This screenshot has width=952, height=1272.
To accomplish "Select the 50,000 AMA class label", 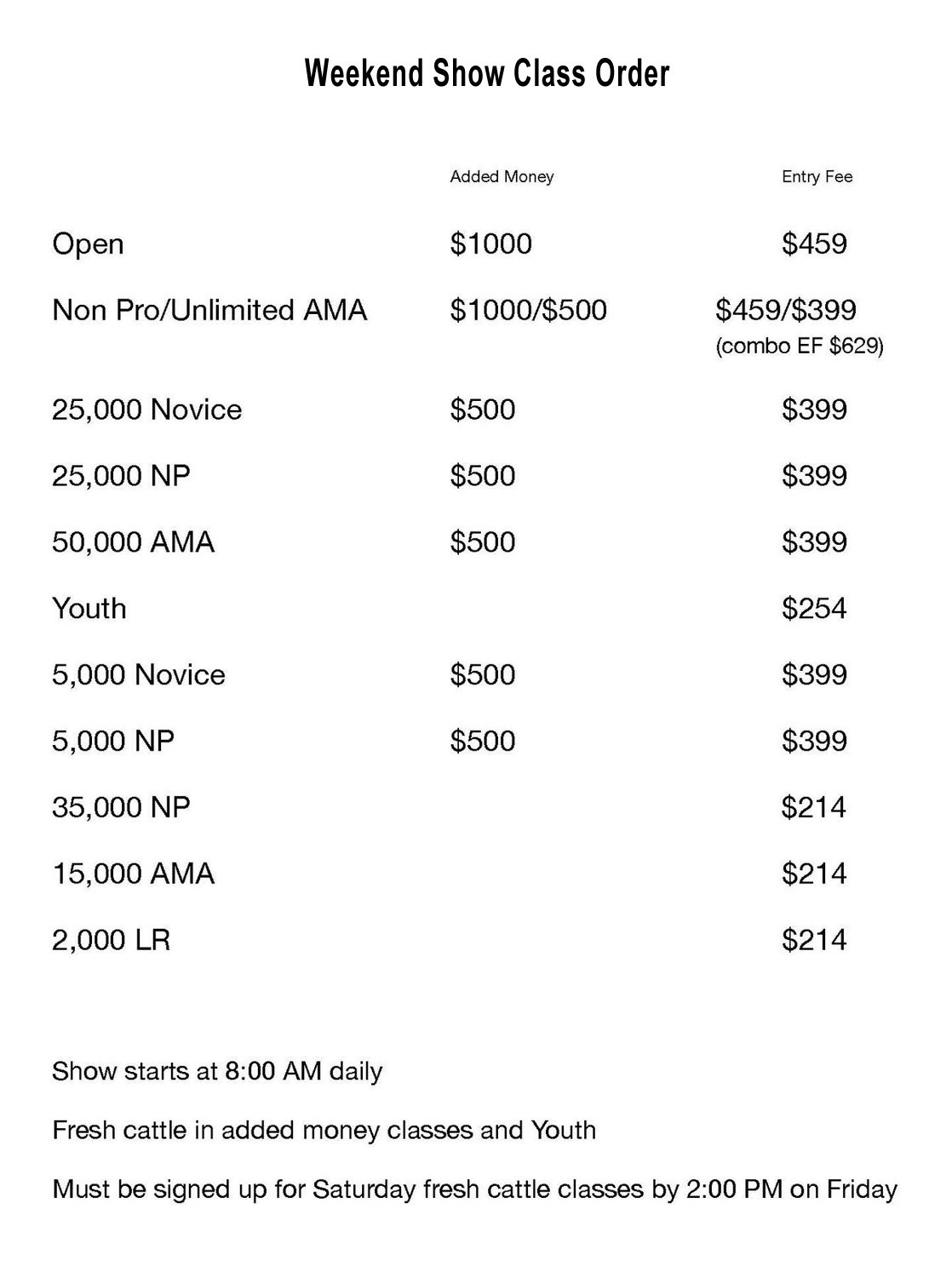I will pyautogui.click(x=133, y=542).
